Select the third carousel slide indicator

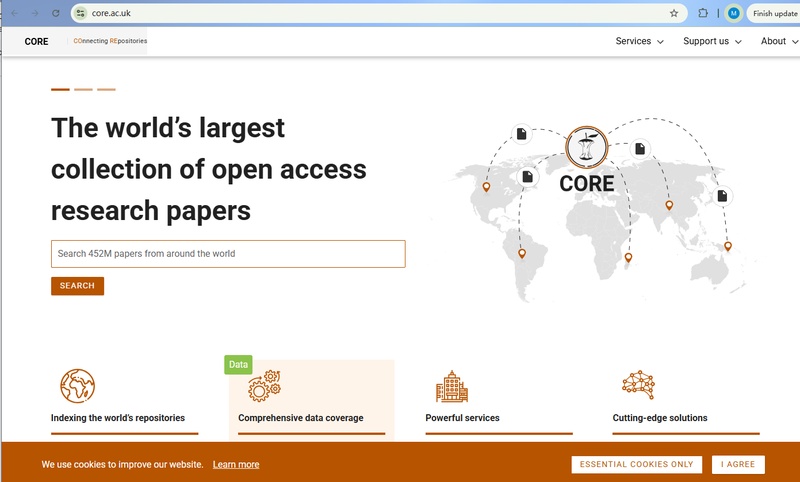[x=106, y=89]
